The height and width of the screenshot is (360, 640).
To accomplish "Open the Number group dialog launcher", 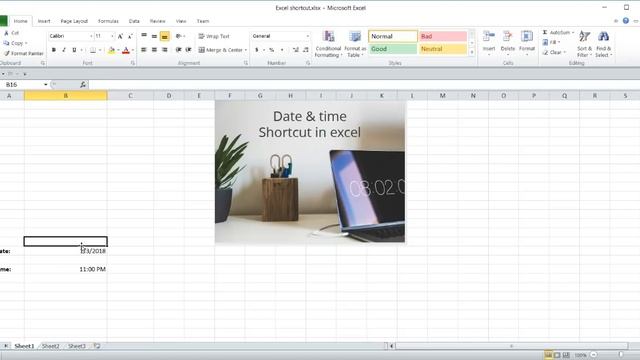I will [308, 63].
